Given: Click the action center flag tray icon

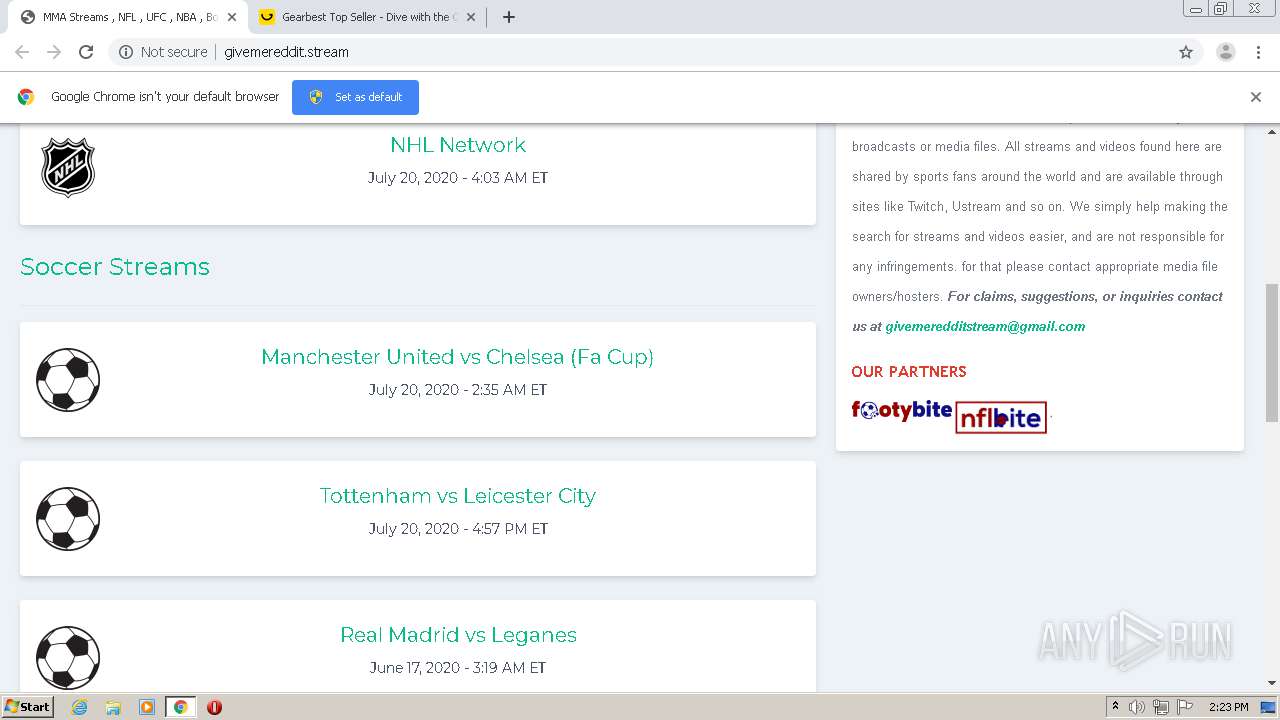Looking at the screenshot, I should click(x=1185, y=707).
